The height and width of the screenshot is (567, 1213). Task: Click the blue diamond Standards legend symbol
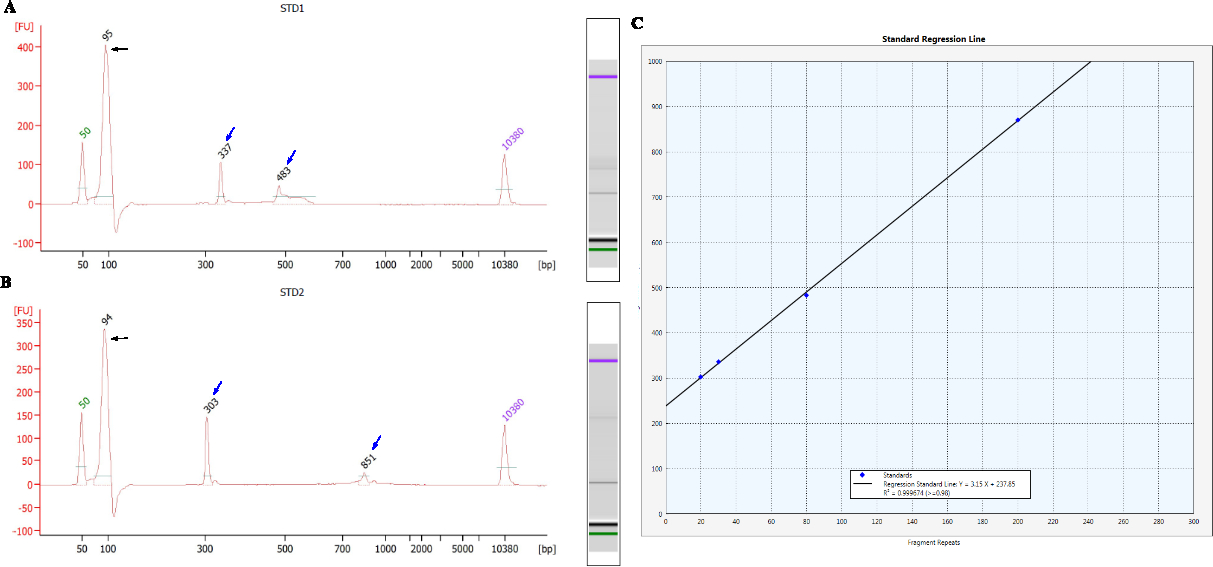[862, 474]
